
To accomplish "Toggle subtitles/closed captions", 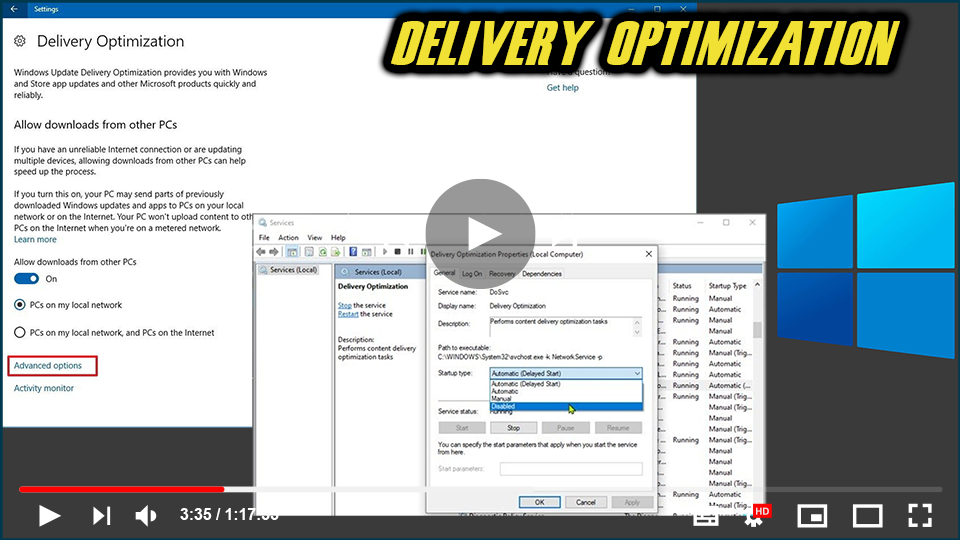I will coord(706,516).
